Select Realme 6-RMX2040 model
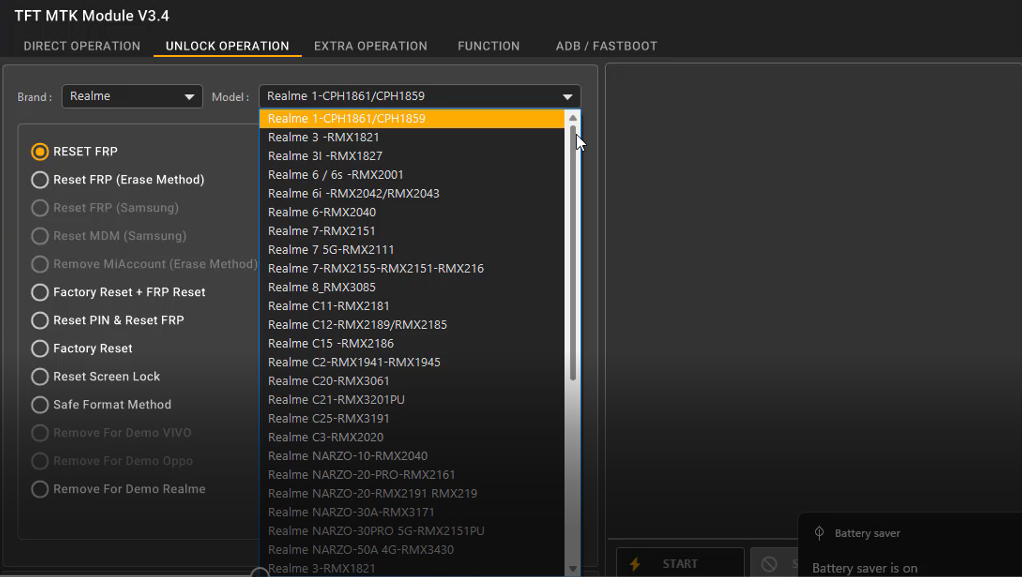 click(412, 213)
